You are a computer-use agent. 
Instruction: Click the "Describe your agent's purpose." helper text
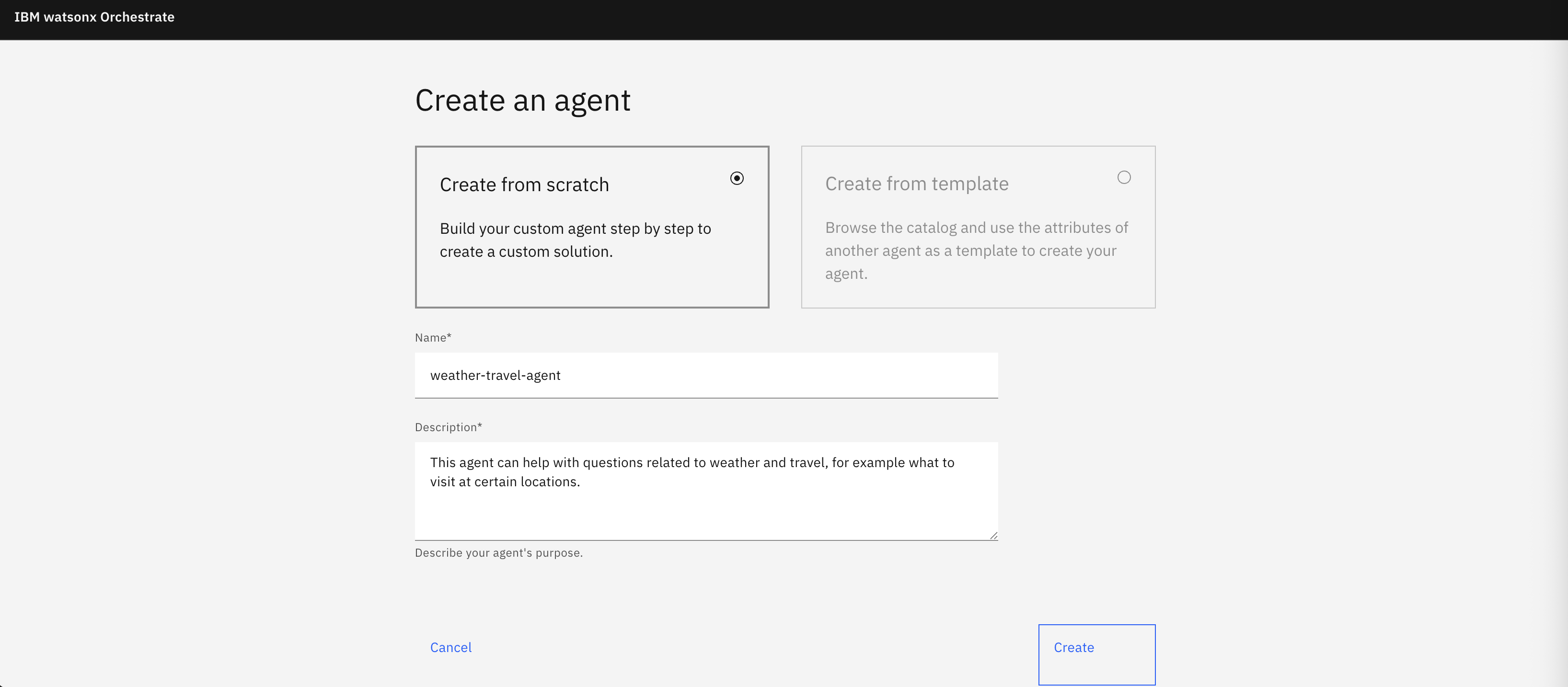pyautogui.click(x=498, y=552)
